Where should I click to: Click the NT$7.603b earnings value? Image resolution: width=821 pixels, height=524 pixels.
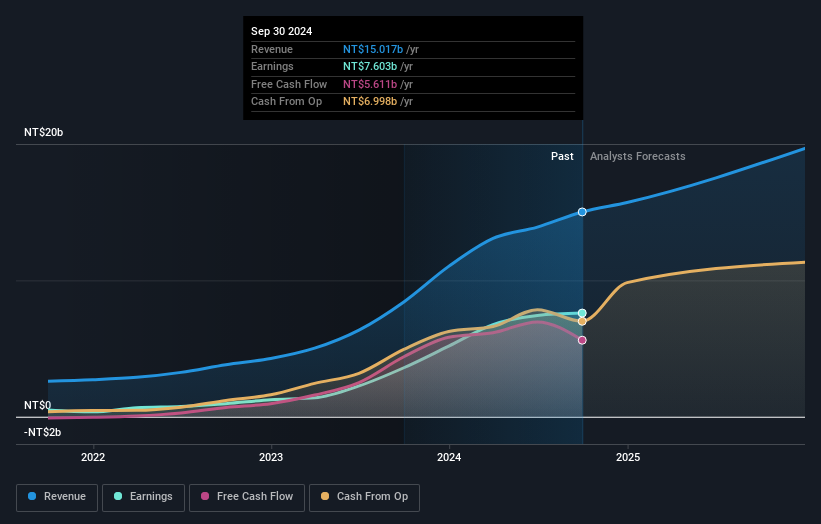click(370, 66)
